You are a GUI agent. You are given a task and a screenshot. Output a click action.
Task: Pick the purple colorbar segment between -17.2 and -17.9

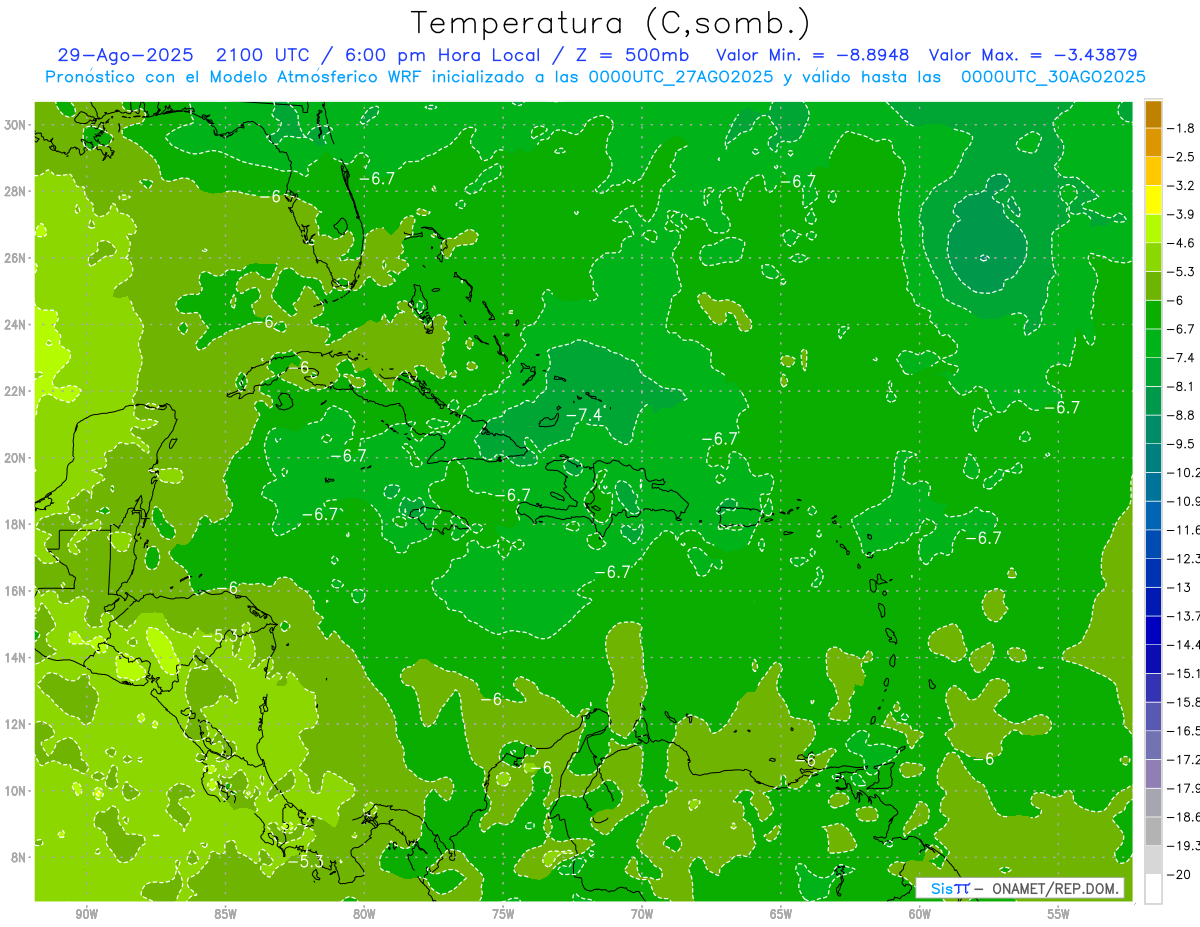click(1153, 773)
